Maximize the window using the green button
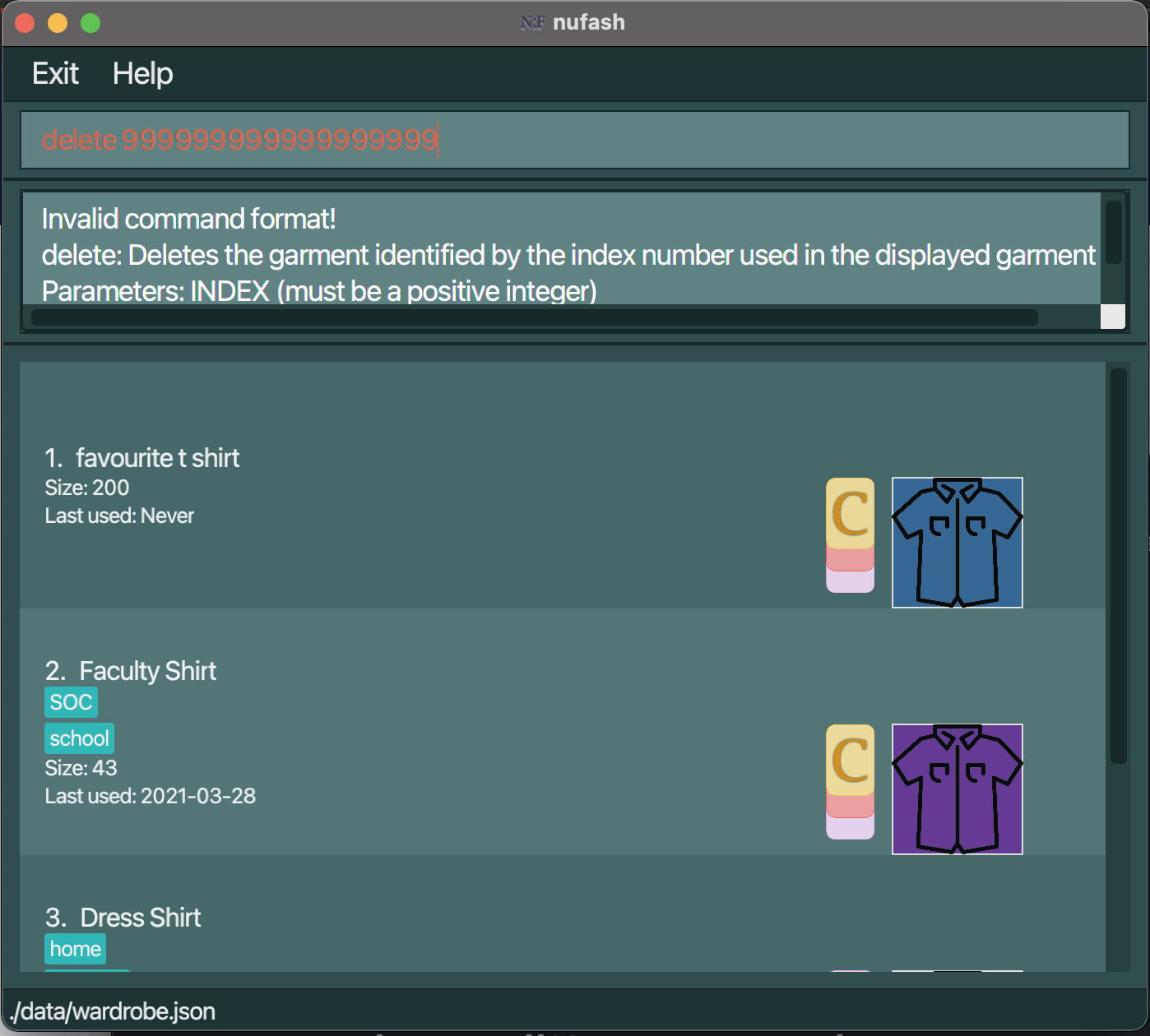Viewport: 1150px width, 1036px height. [x=90, y=23]
